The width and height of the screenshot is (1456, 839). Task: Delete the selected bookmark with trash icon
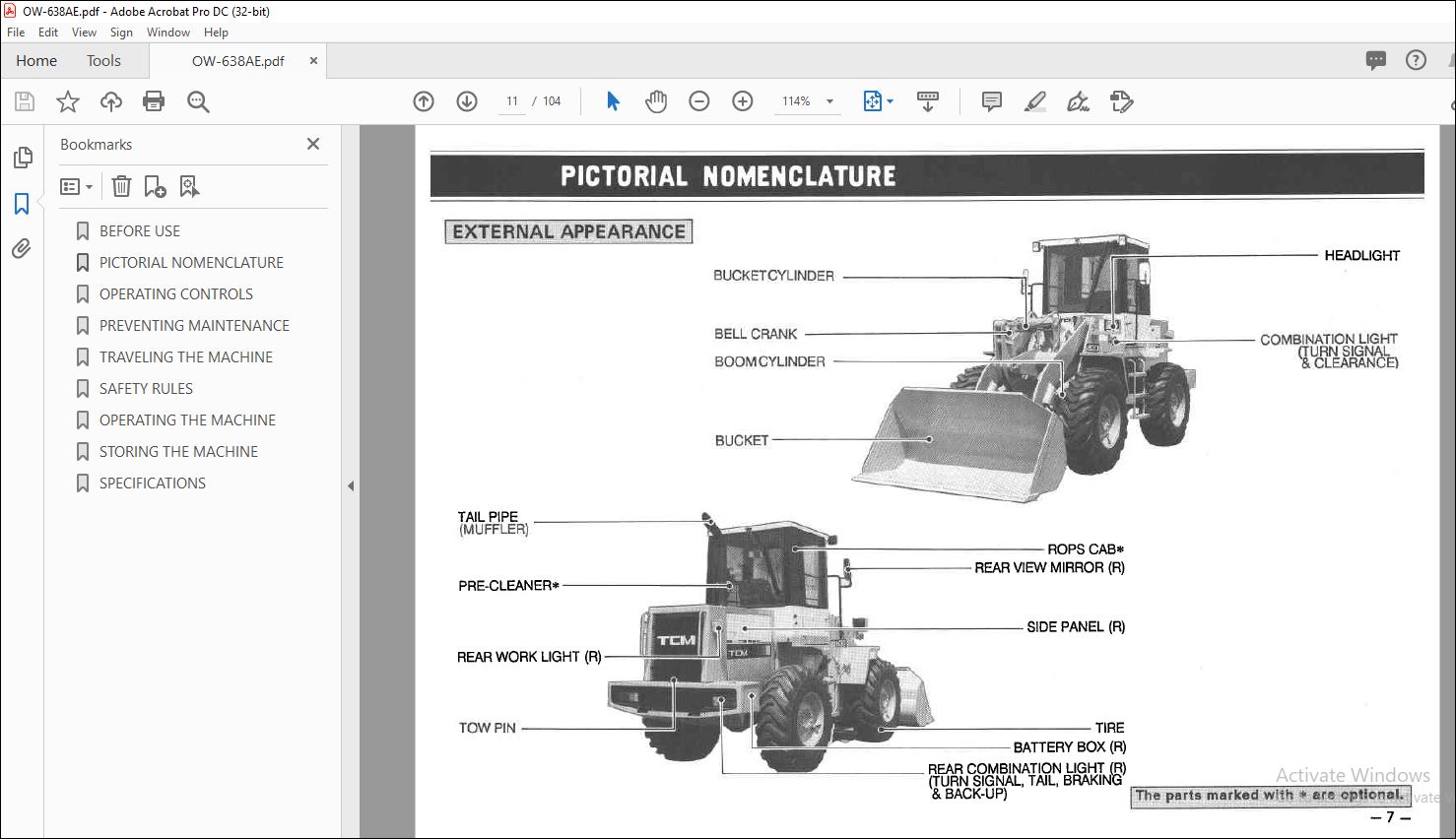121,186
